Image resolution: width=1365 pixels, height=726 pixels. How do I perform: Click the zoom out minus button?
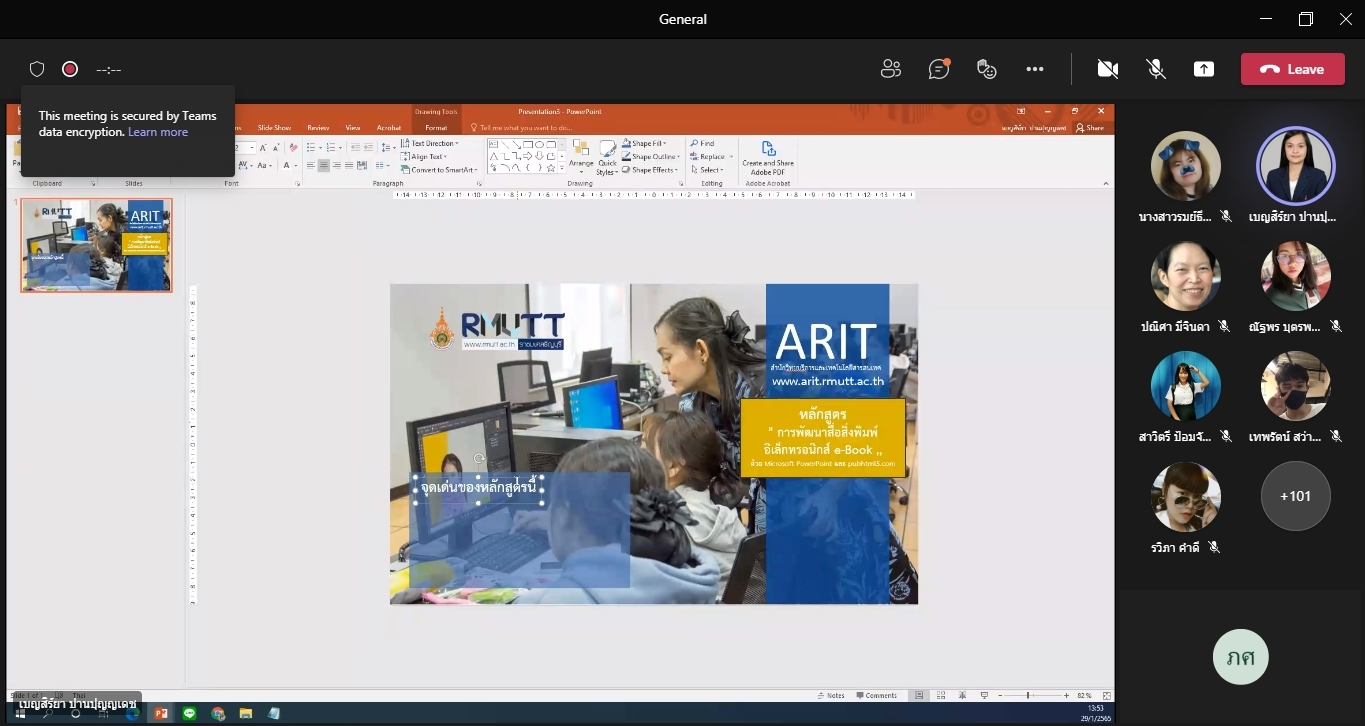pos(1000,696)
